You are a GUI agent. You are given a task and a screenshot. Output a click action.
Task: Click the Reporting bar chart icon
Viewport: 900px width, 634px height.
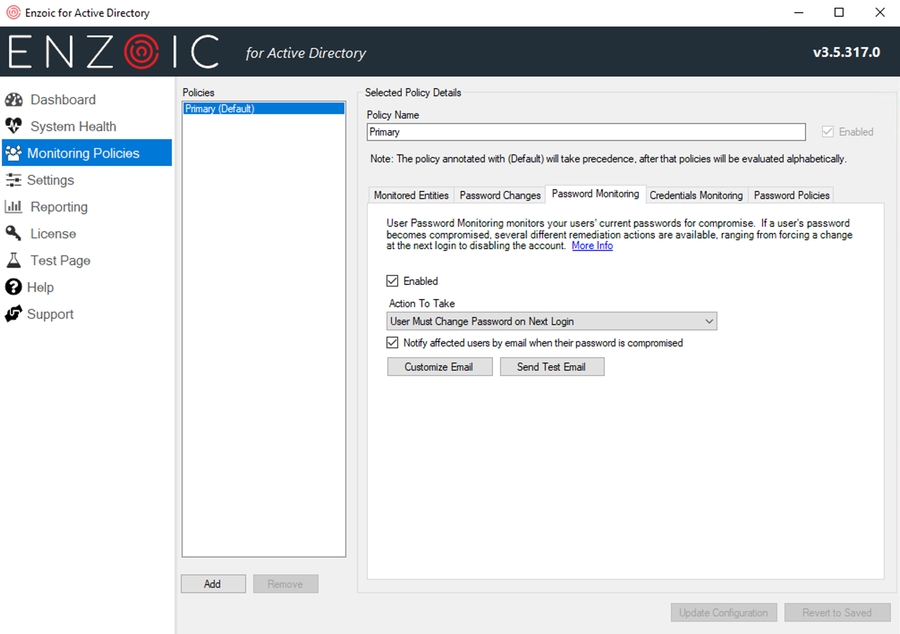point(14,207)
